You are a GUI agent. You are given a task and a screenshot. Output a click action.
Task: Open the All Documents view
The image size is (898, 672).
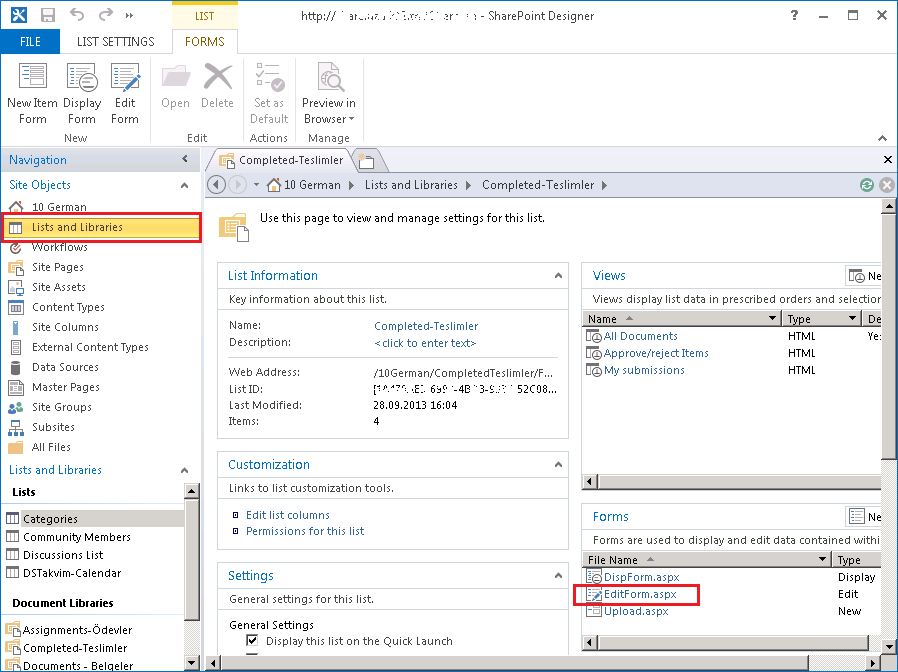click(x=640, y=336)
